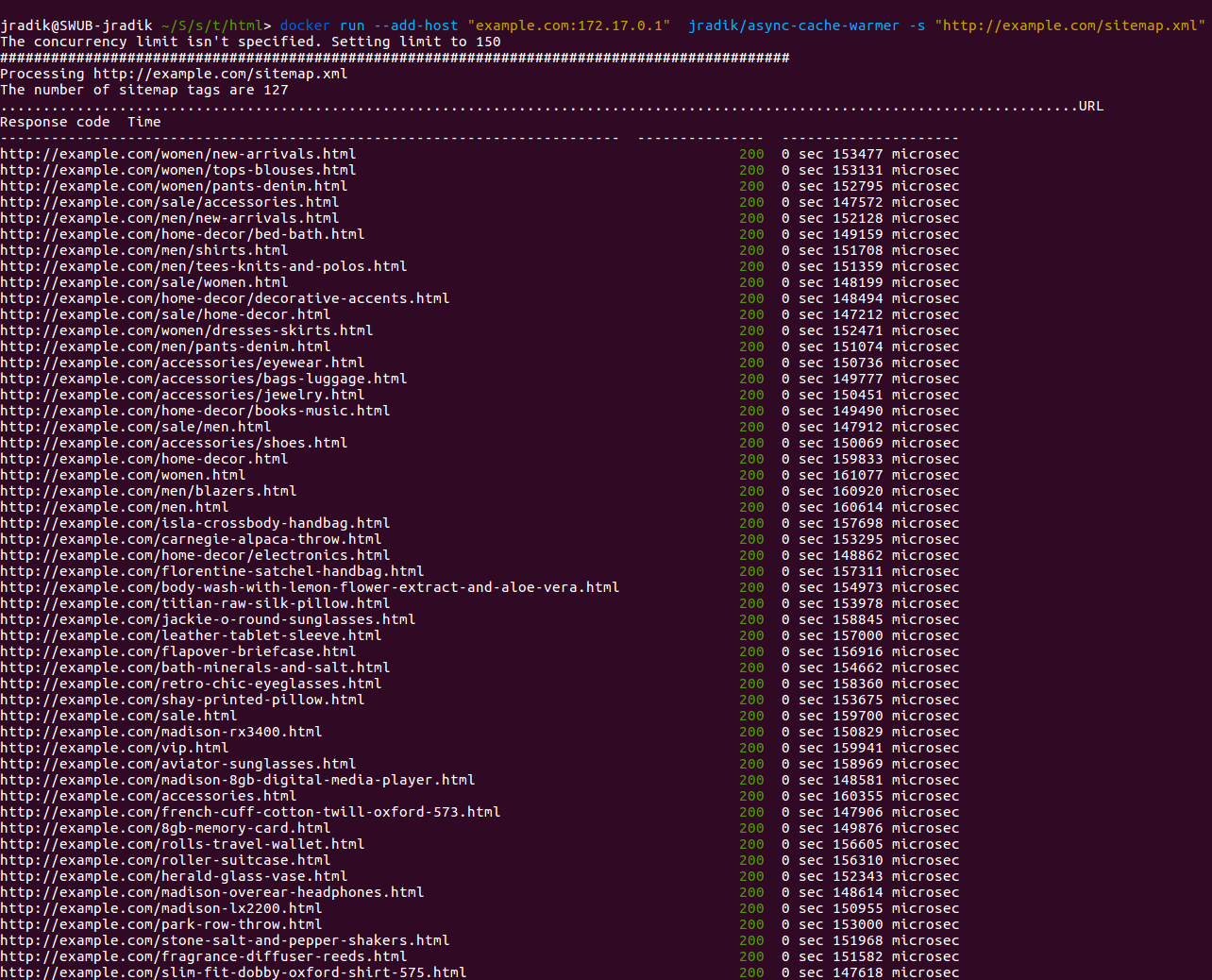Click the flapover-briefcase.html URL
Image resolution: width=1212 pixels, height=980 pixels.
[x=178, y=651]
